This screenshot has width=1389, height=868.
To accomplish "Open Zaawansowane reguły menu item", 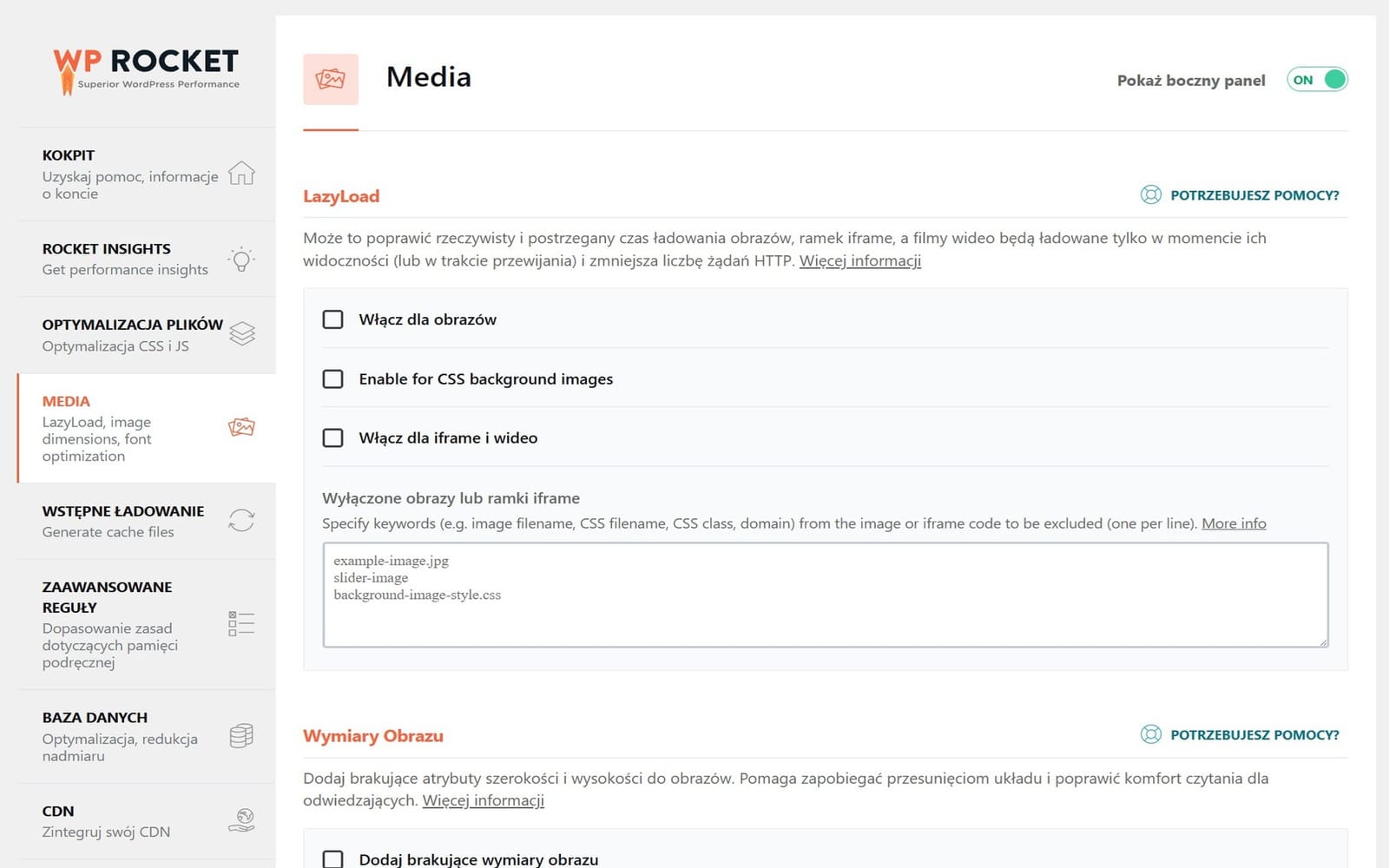I will coord(147,624).
